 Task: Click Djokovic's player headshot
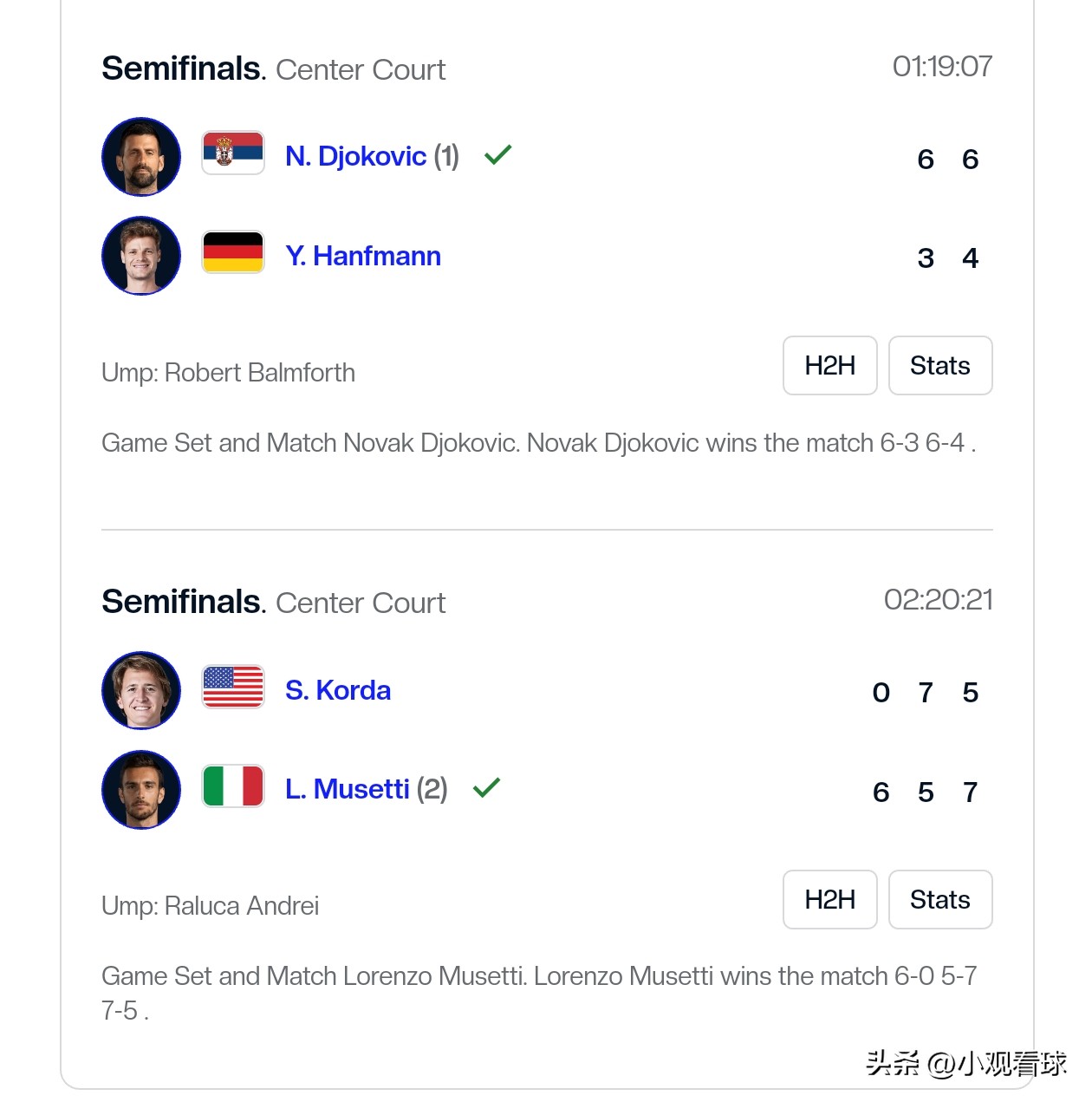pos(141,157)
